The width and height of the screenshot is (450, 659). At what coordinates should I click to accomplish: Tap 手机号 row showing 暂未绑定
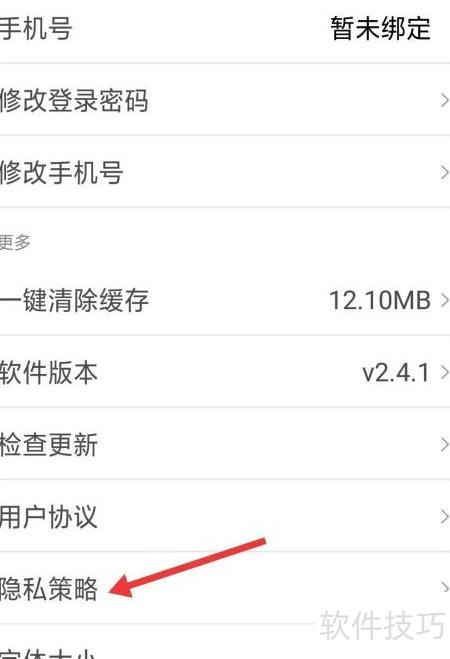[x=225, y=29]
